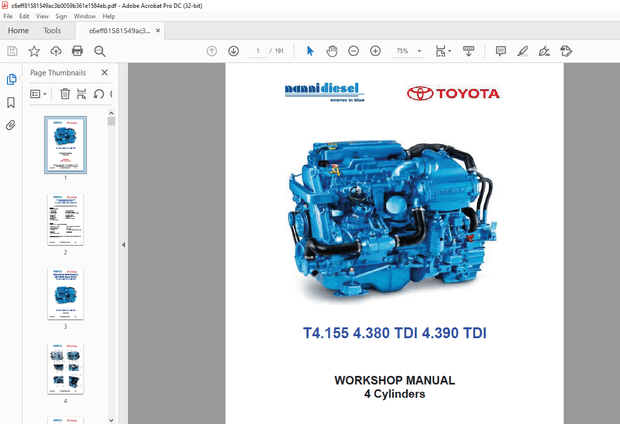Click the Toyota logo in document
Viewport: 620px width, 424px height.
point(453,93)
